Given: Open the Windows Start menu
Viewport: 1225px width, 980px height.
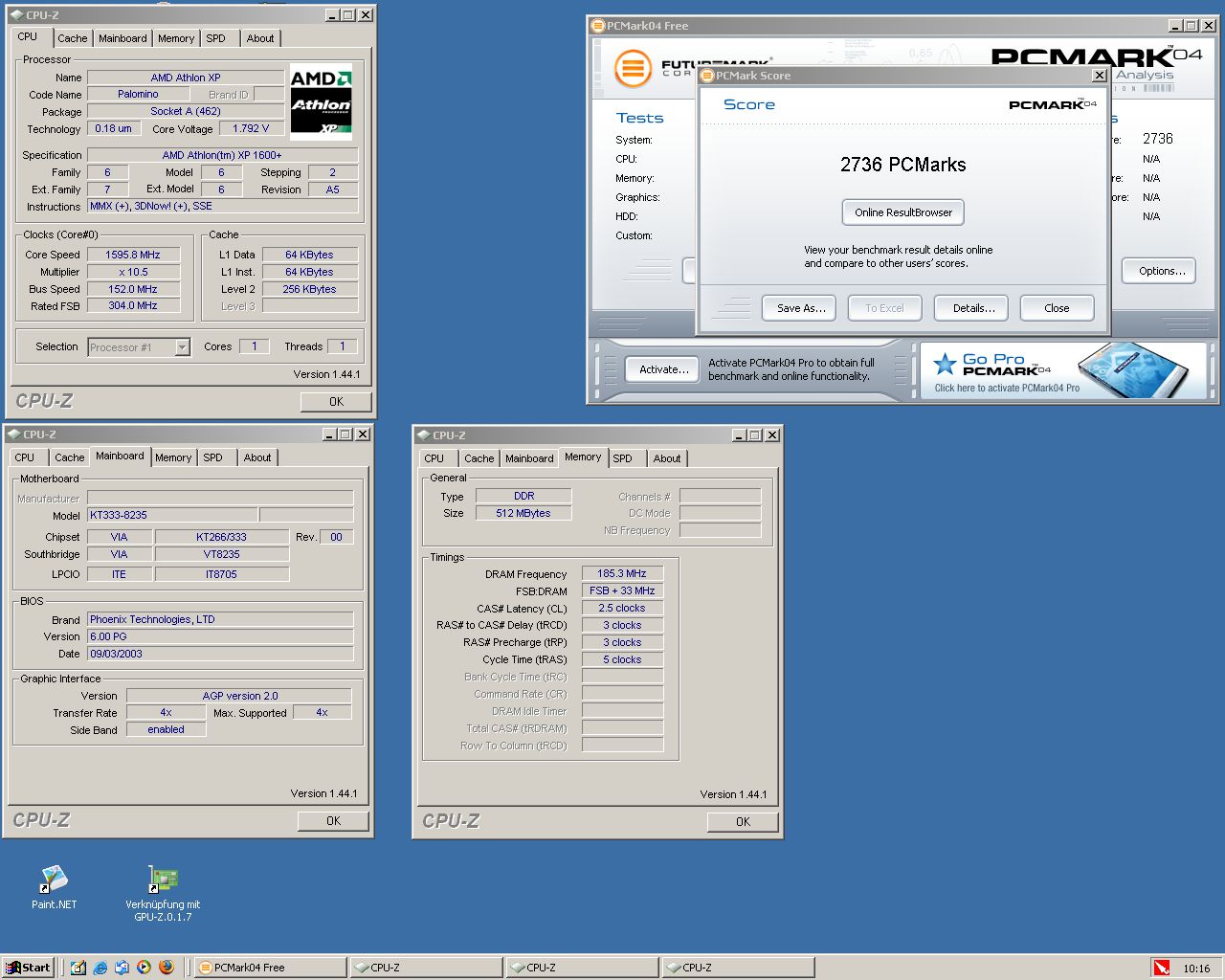Looking at the screenshot, I should point(28,968).
